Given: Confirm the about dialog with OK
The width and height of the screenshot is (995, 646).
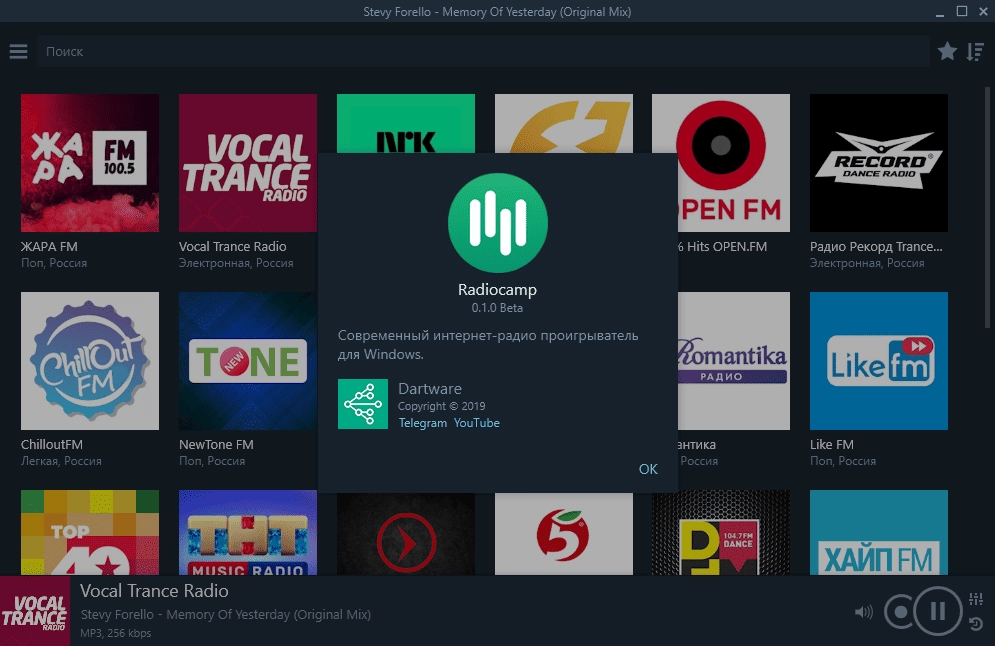Looking at the screenshot, I should click(648, 469).
